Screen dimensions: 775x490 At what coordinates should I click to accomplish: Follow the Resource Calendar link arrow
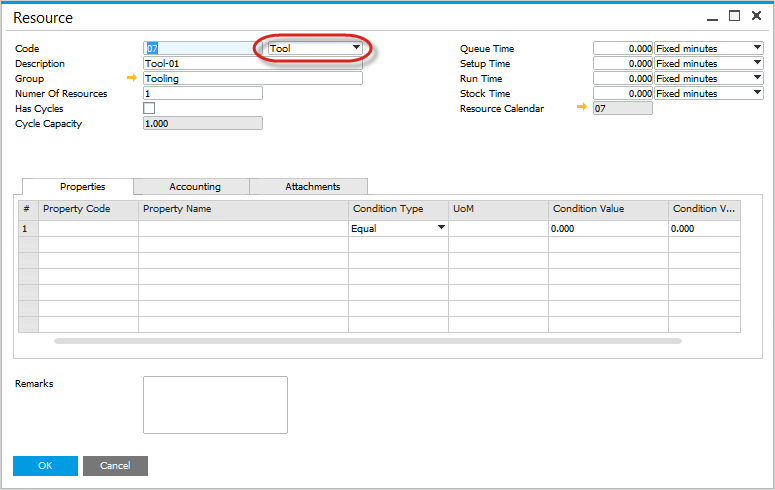[582, 107]
